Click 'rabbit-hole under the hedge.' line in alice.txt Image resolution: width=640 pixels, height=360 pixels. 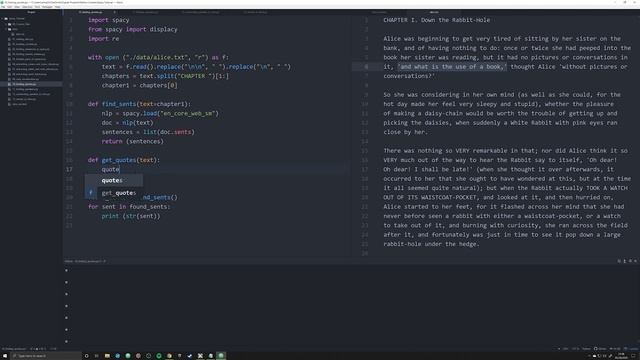[431, 244]
